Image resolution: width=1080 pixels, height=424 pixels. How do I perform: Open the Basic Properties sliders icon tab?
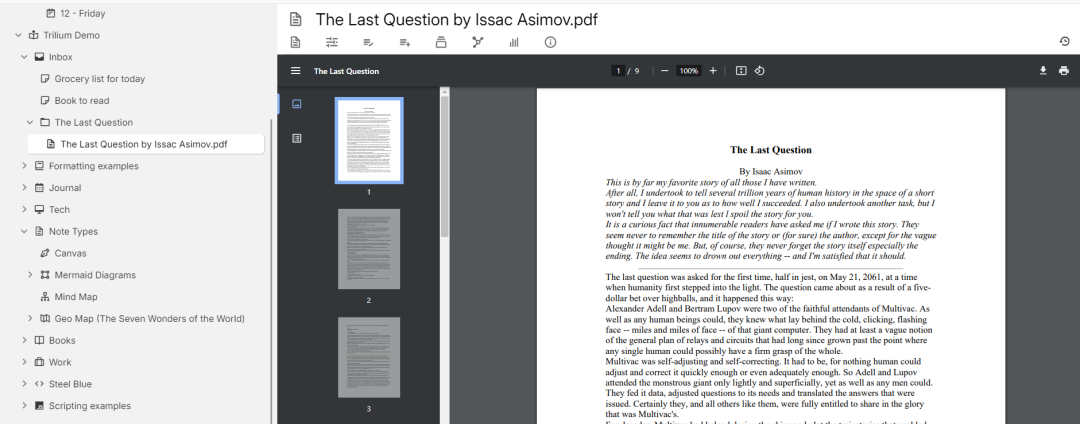click(x=332, y=42)
